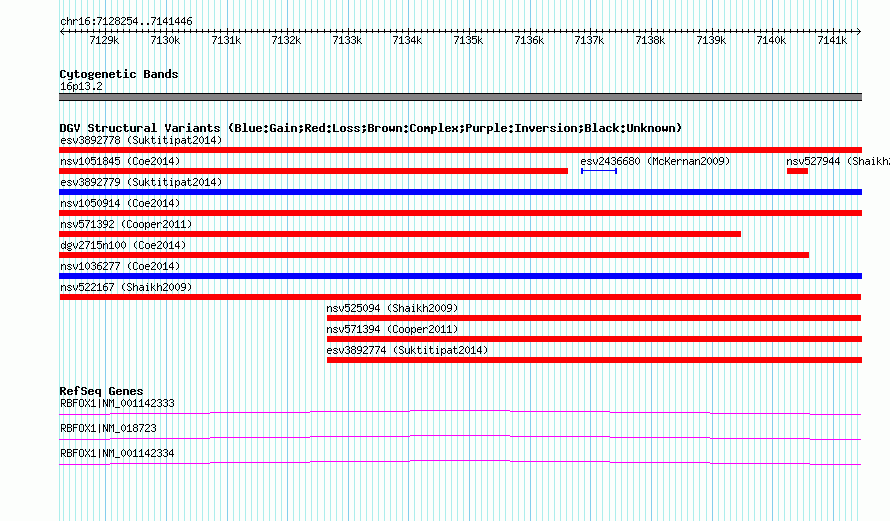Click the Cytogenetic Bands track title
This screenshot has width=890, height=521.
pos(119,74)
